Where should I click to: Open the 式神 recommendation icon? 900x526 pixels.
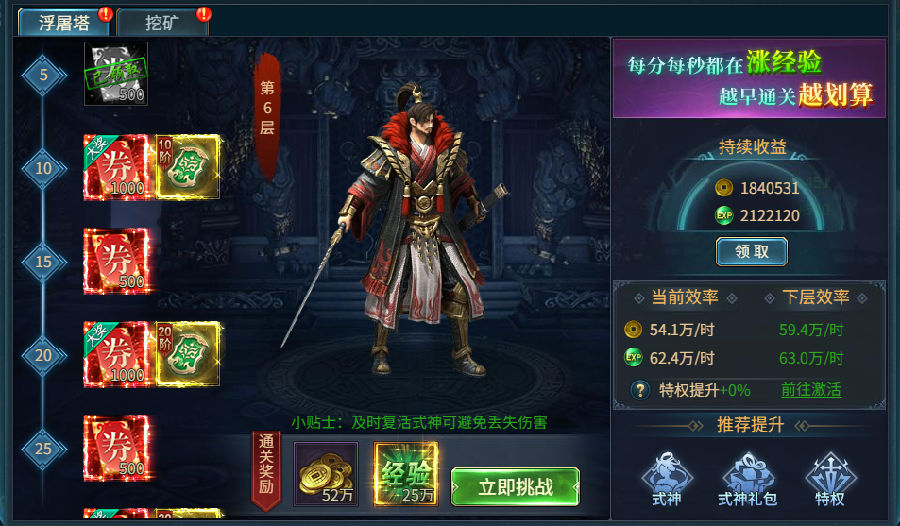pos(666,479)
